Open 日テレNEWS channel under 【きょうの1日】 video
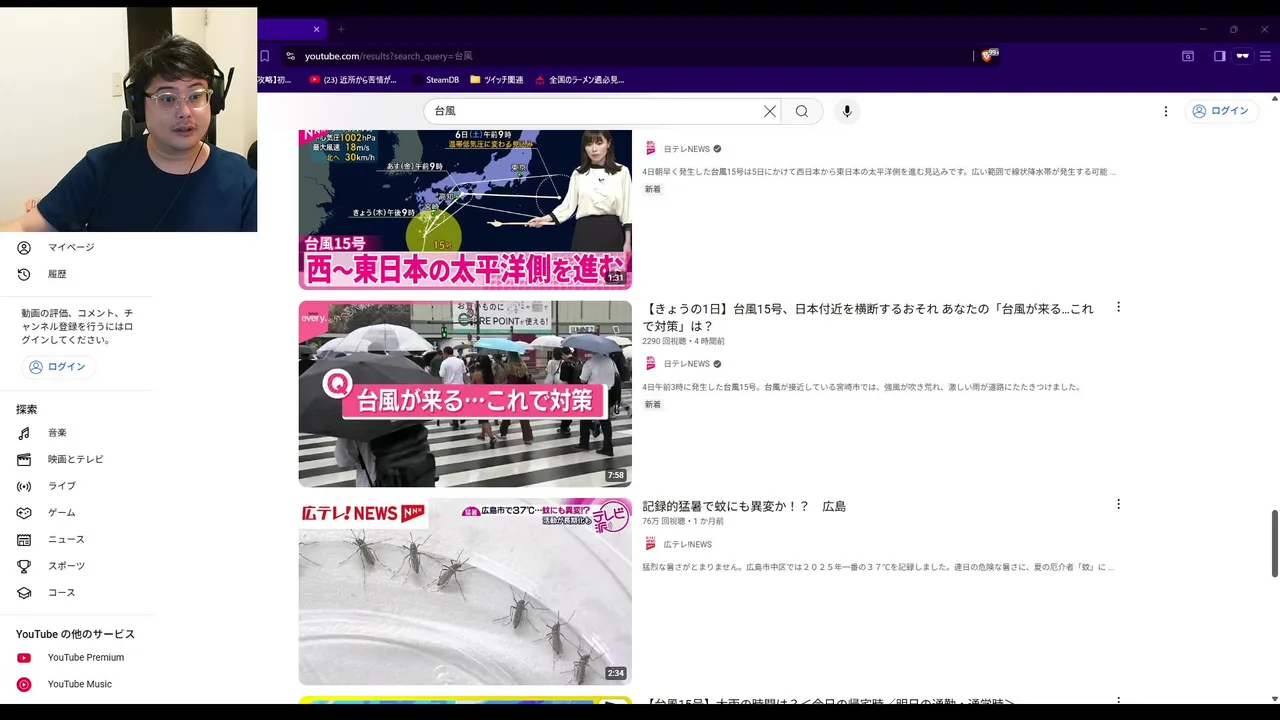 (x=687, y=364)
